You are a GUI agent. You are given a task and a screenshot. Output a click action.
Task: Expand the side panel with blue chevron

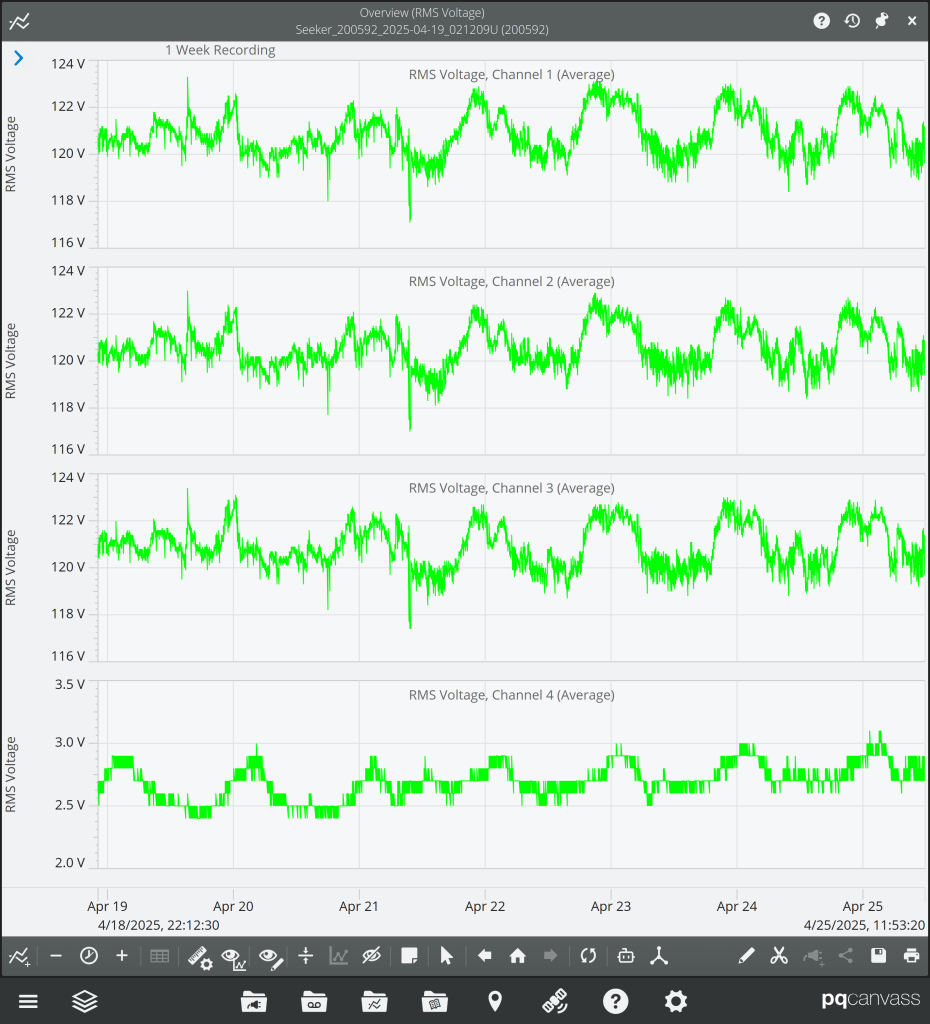[x=18, y=59]
